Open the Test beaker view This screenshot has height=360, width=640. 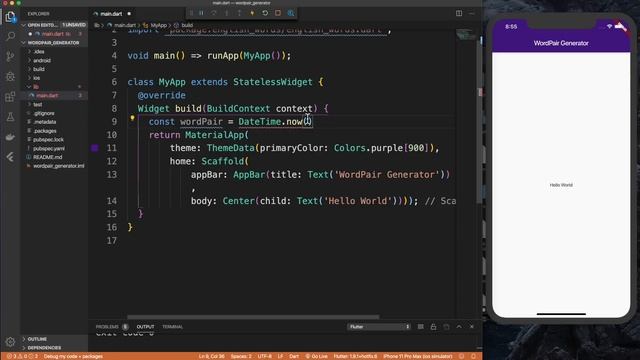10,117
